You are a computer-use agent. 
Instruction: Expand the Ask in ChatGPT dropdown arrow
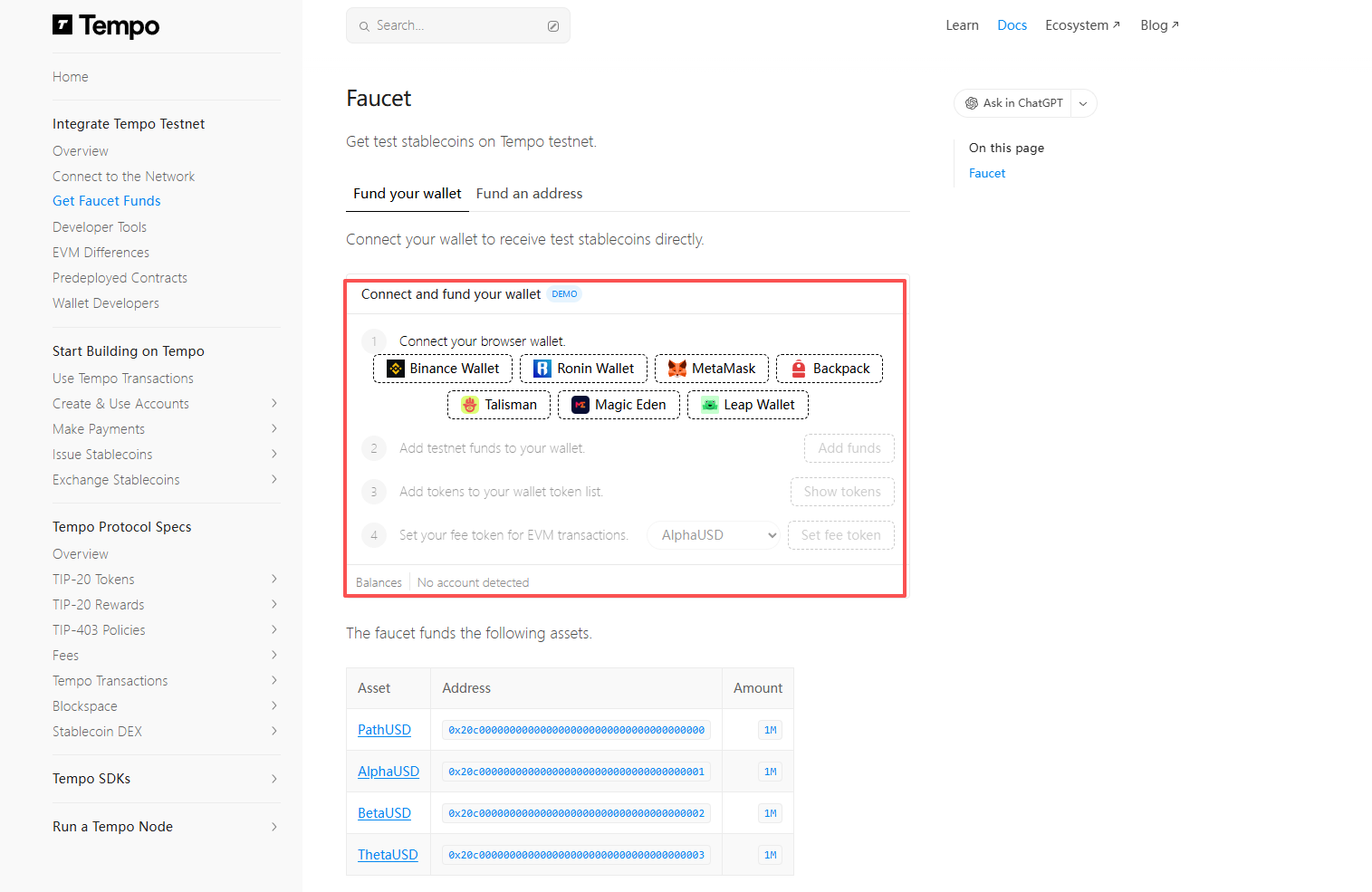click(x=1083, y=103)
